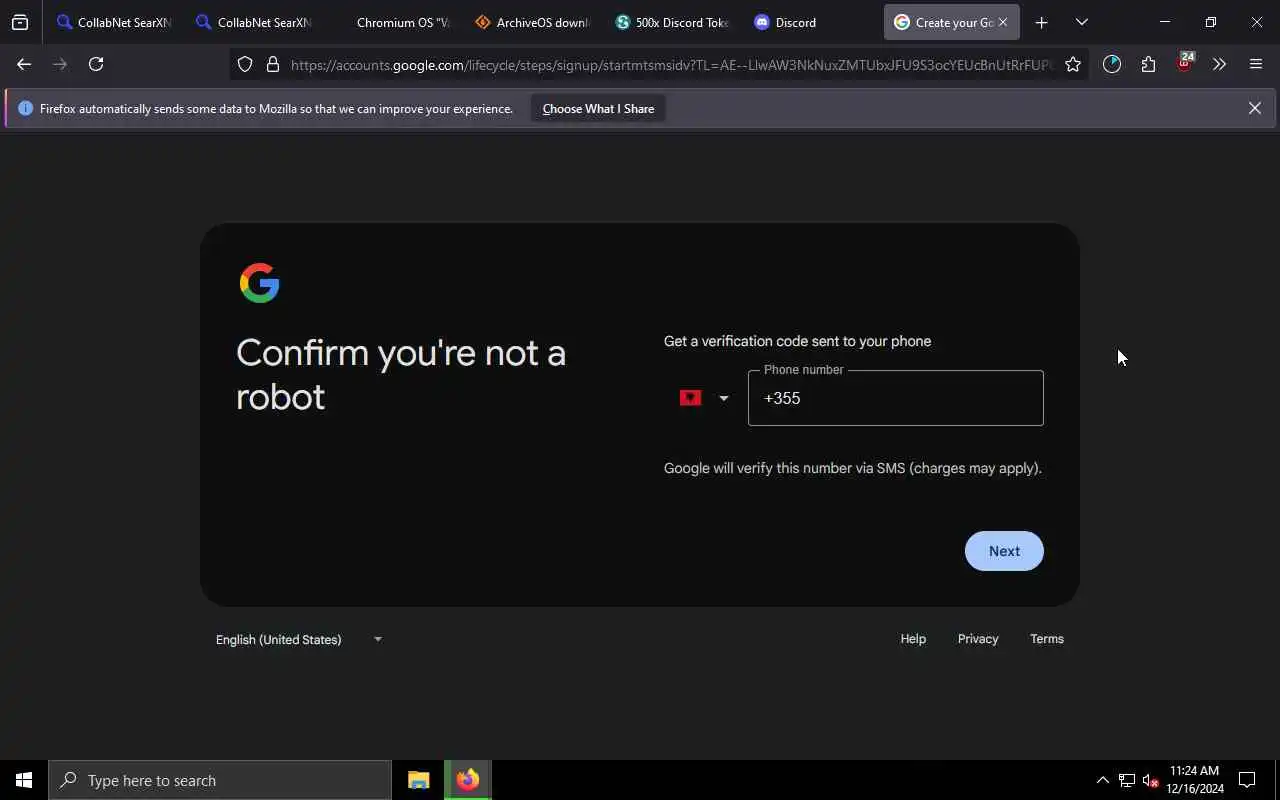Image resolution: width=1280 pixels, height=800 pixels.
Task: Reload the current page
Action: click(x=96, y=64)
